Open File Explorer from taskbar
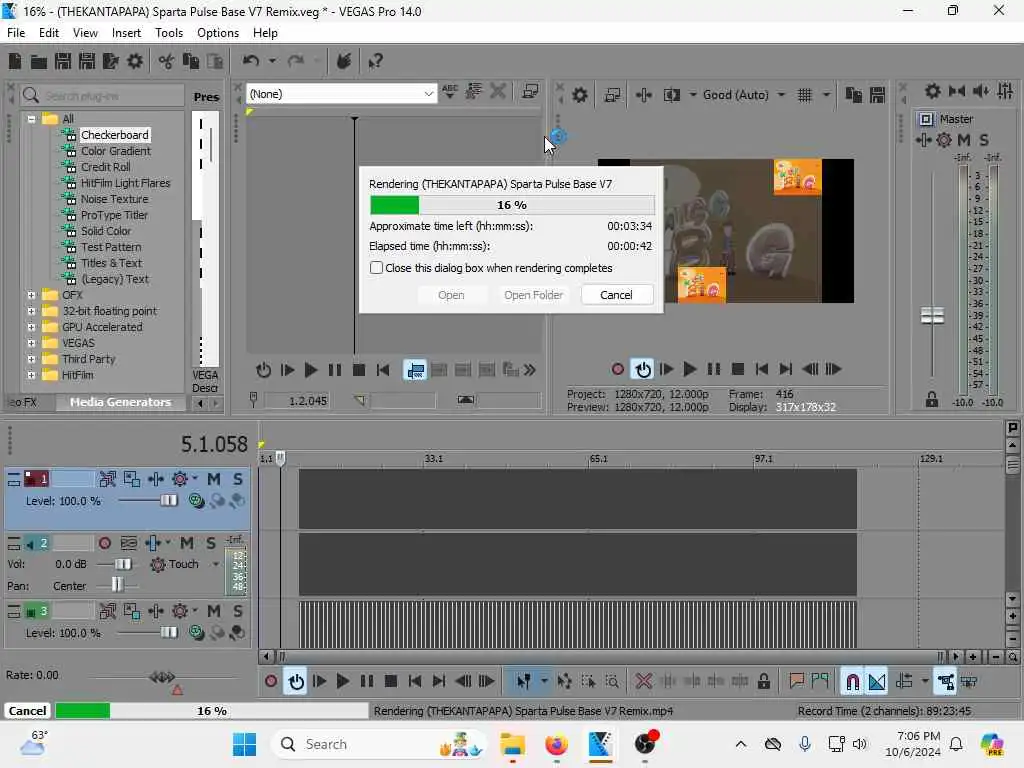 pyautogui.click(x=513, y=744)
